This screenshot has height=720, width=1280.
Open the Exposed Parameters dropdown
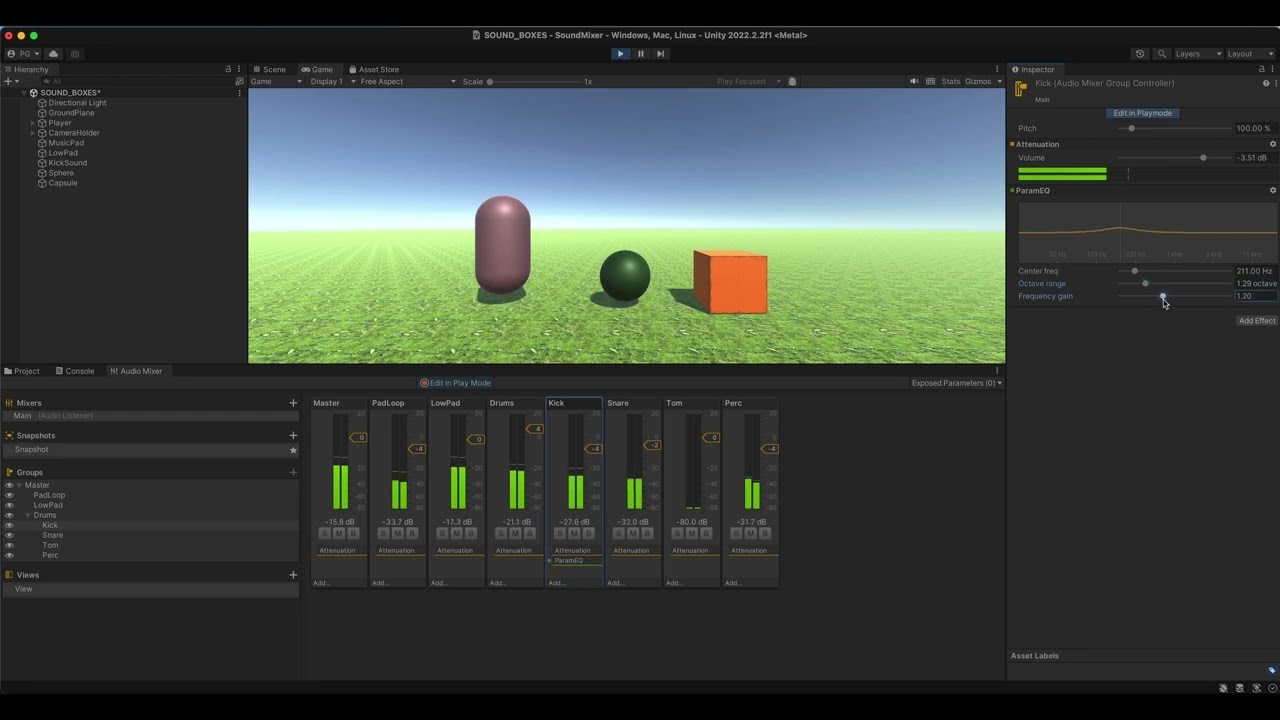(x=957, y=383)
